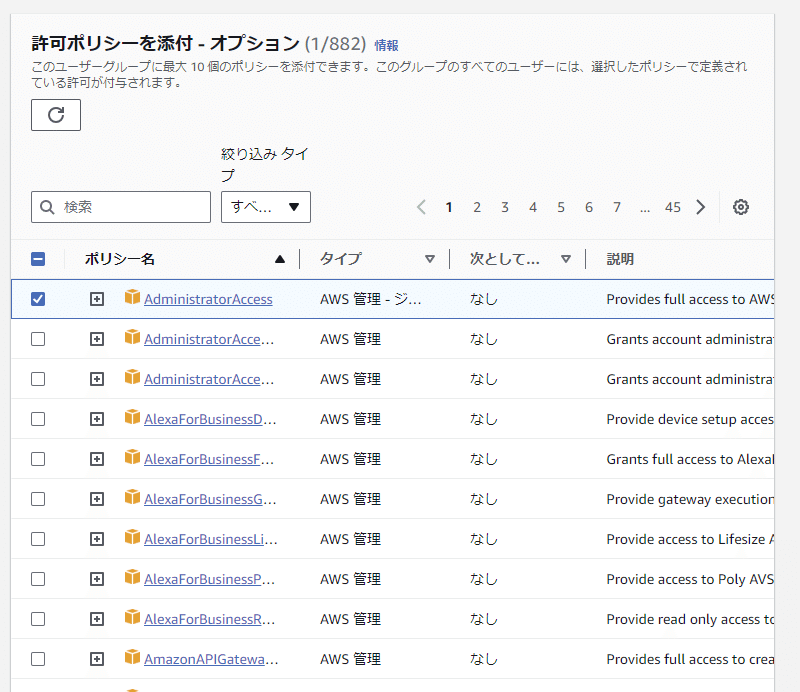
Task: Click 'Provides full access to AWS' description
Action: (690, 299)
